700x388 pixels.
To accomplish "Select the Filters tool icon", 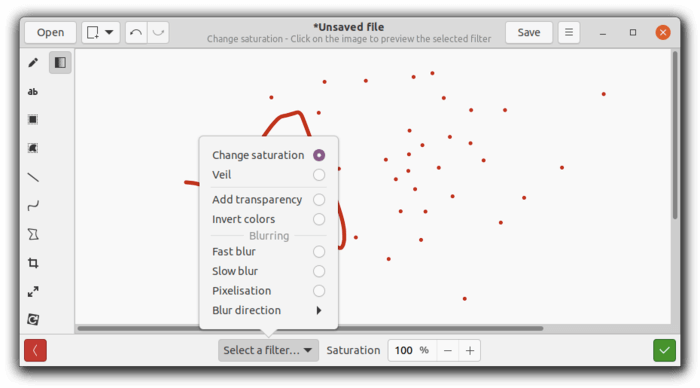I will coord(60,63).
